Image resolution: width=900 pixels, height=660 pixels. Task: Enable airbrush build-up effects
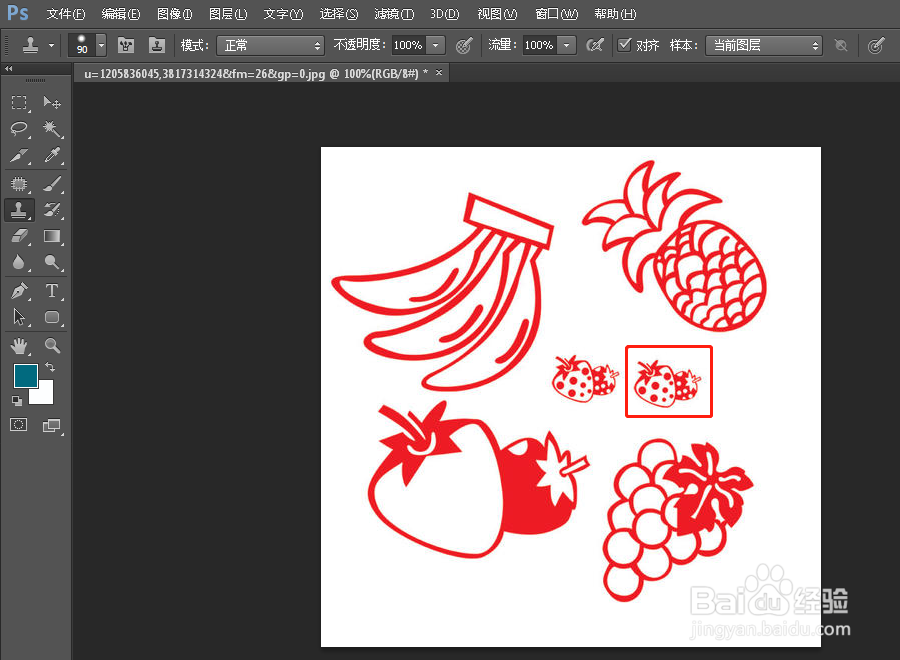595,45
